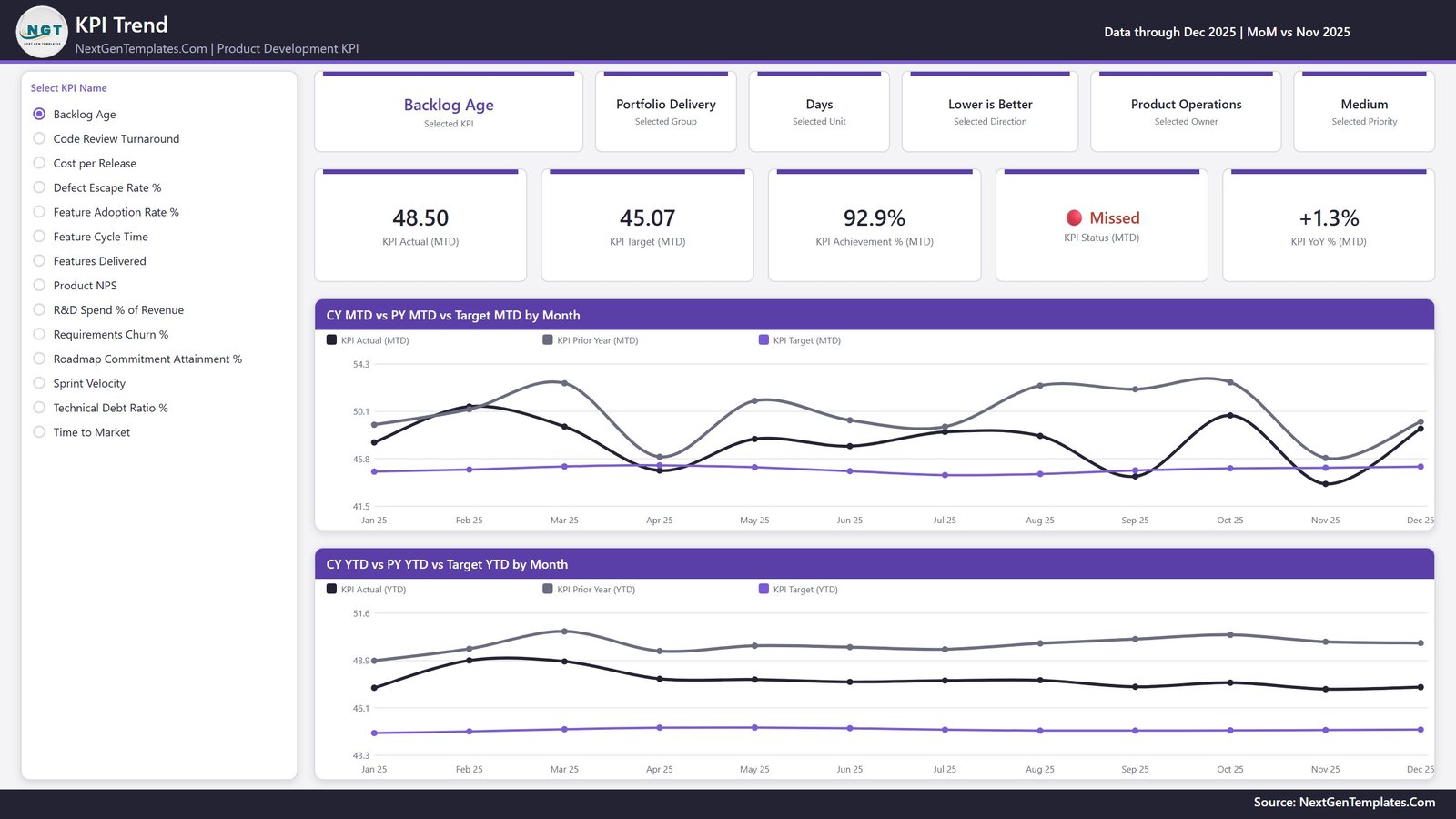Click the 51.6 y-axis label
The width and height of the screenshot is (1456, 819).
point(361,613)
